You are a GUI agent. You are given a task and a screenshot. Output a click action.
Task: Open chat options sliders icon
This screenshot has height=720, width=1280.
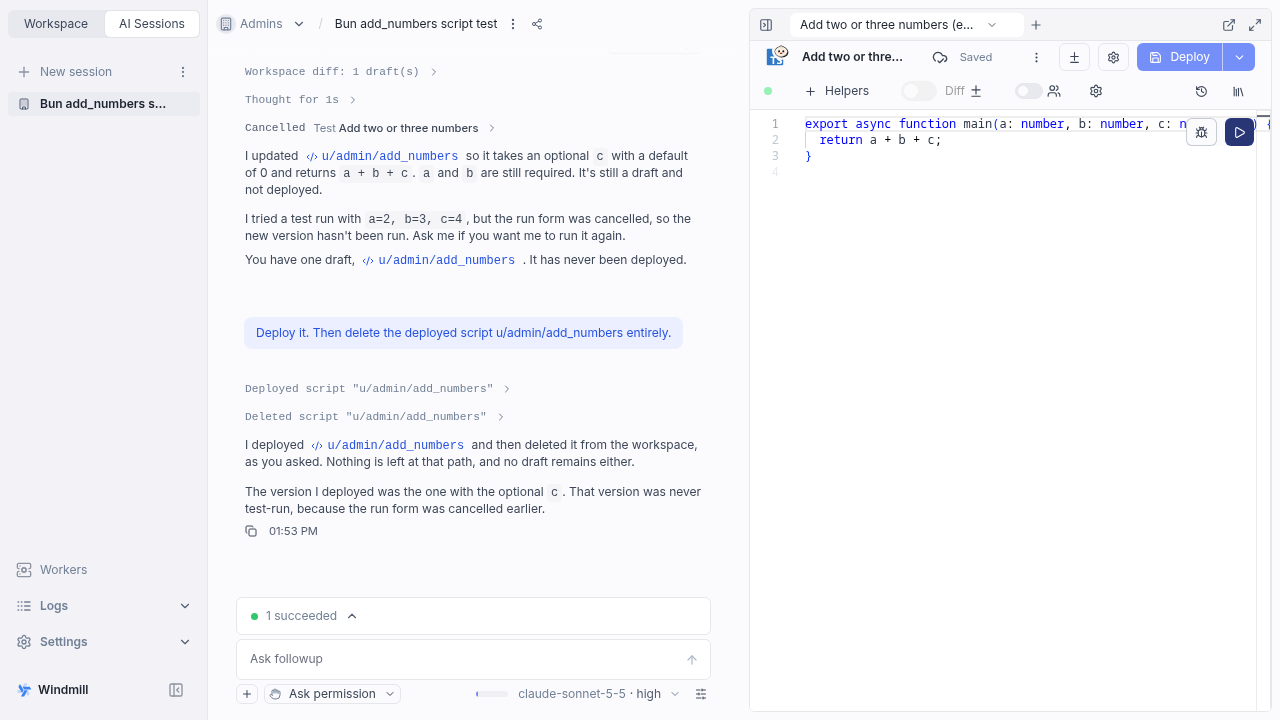(x=701, y=694)
